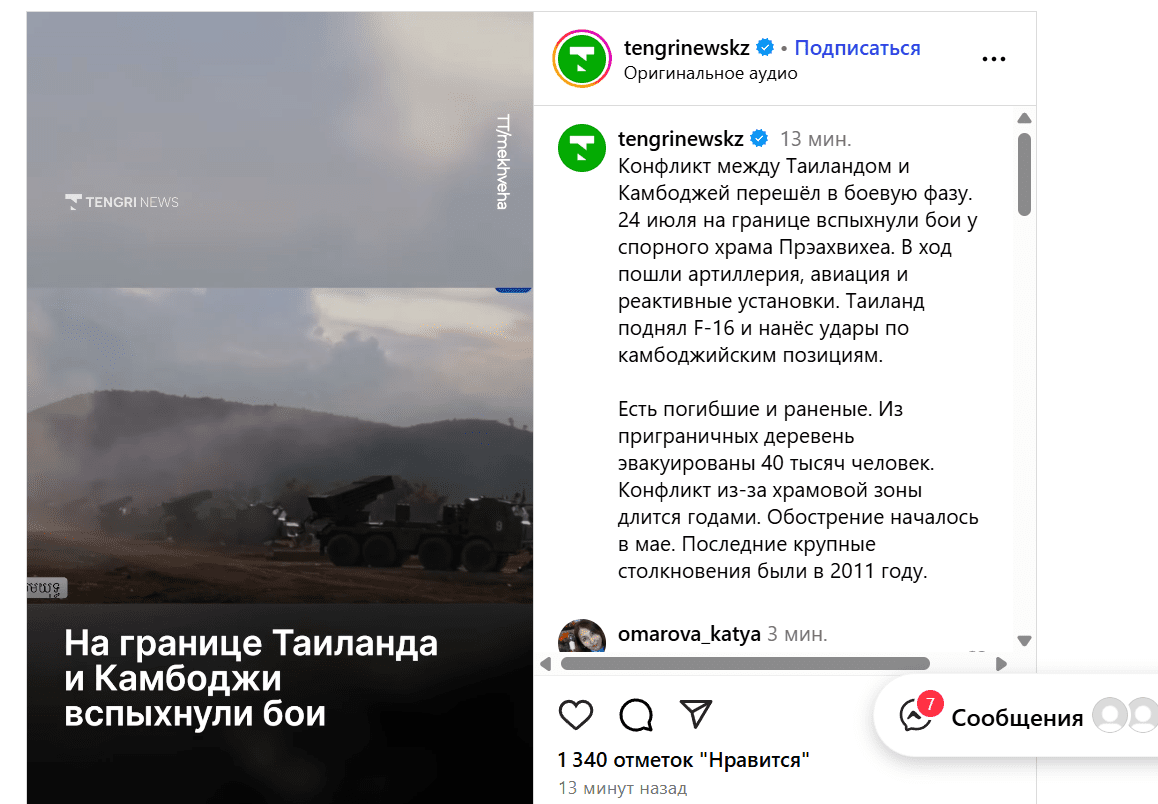Click the scroll down arrow in comments
This screenshot has width=1158, height=804.
tap(1024, 641)
